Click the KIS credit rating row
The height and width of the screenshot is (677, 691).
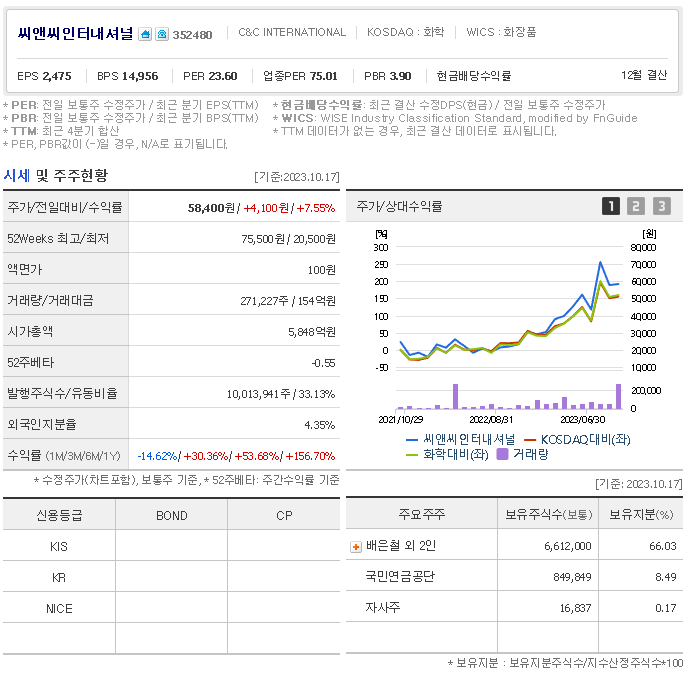[x=171, y=547]
